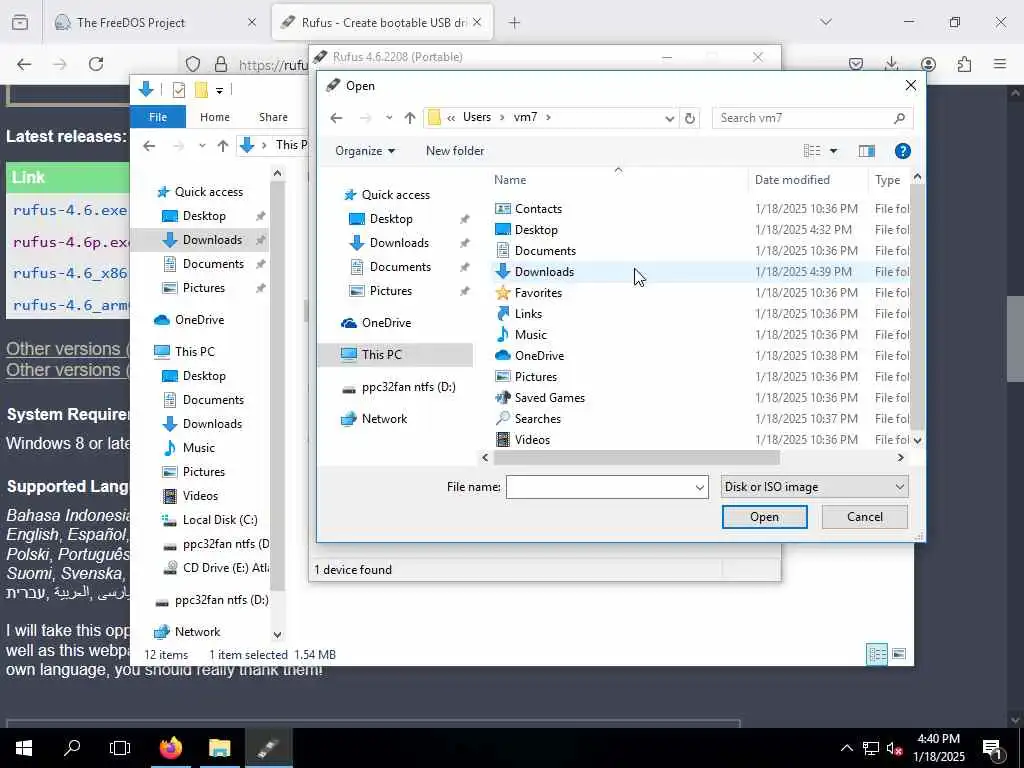
Task: Select Videos in File Explorer sidebar
Action: (190, 496)
